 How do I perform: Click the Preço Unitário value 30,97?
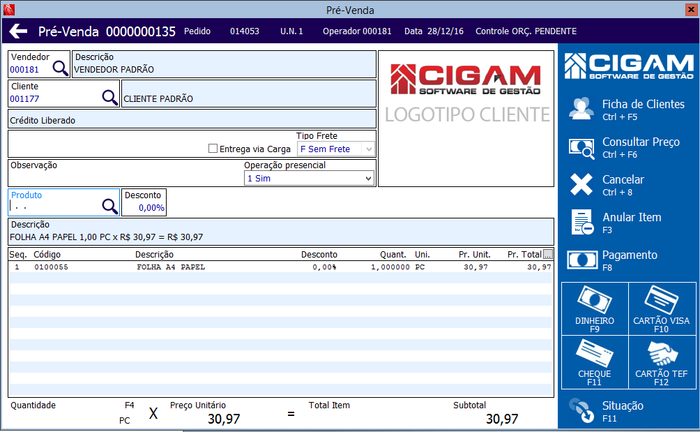(x=224, y=419)
